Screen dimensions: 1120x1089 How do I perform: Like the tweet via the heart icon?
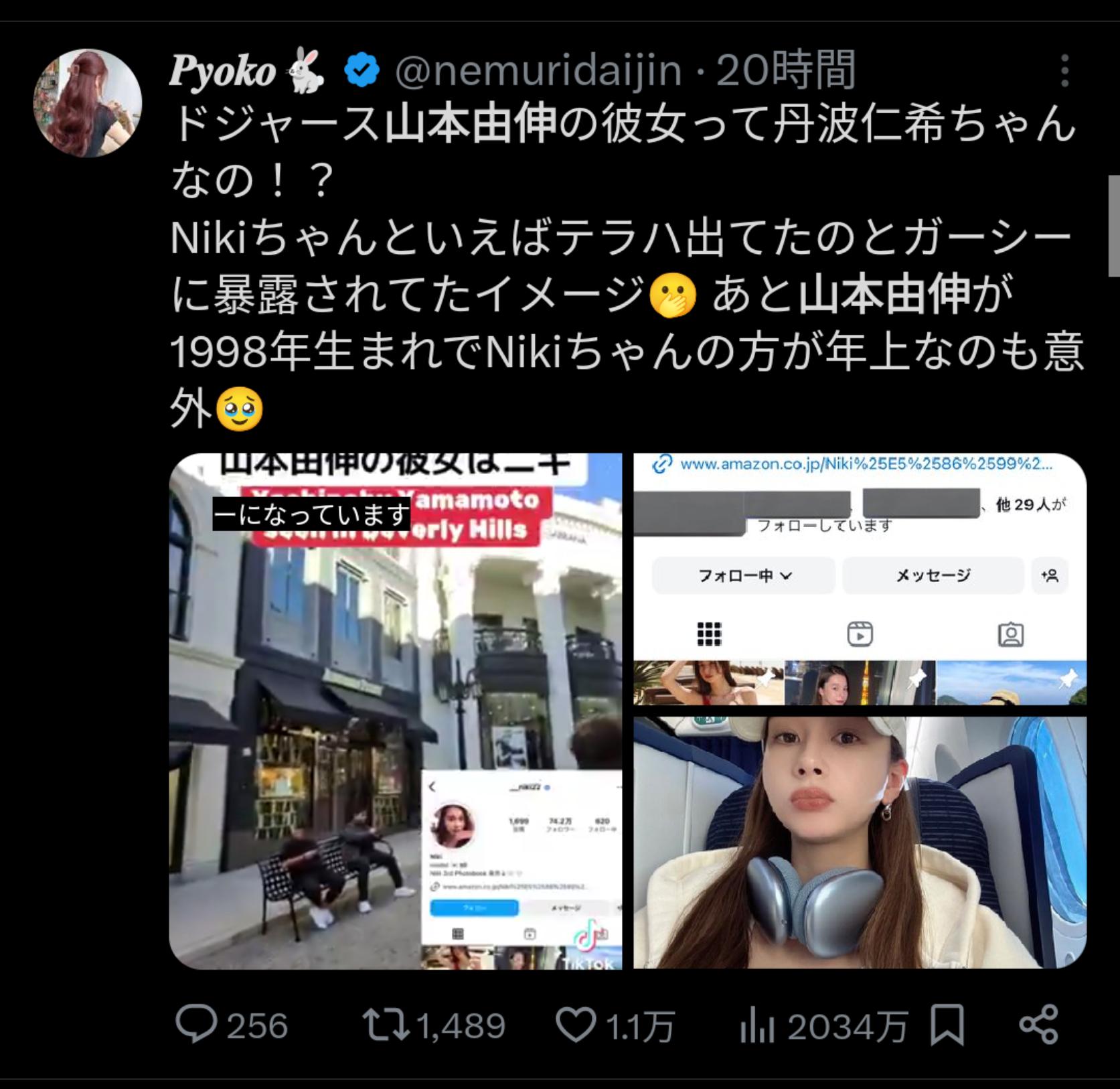pos(576,1025)
